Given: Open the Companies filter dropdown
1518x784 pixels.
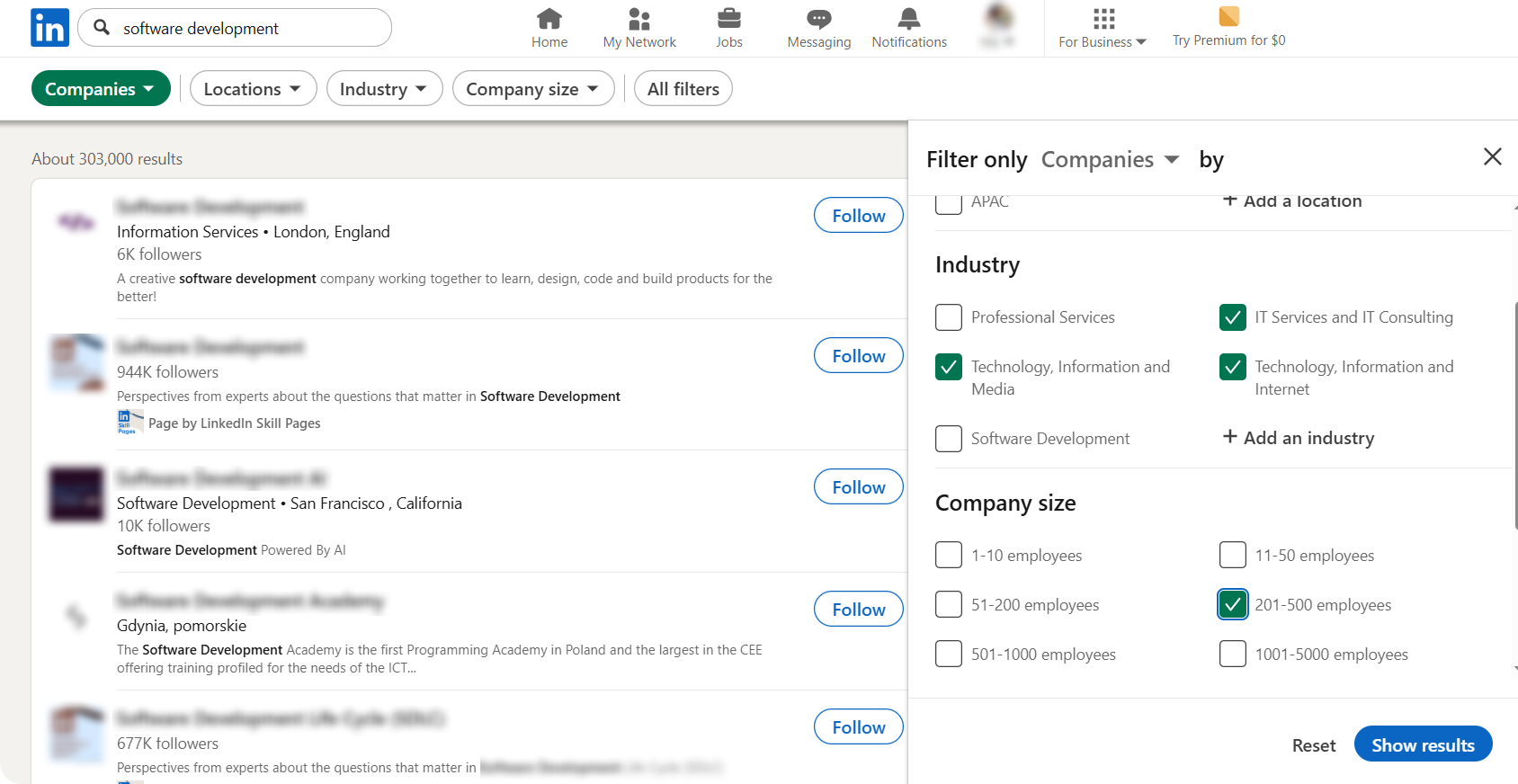Looking at the screenshot, I should [x=101, y=88].
